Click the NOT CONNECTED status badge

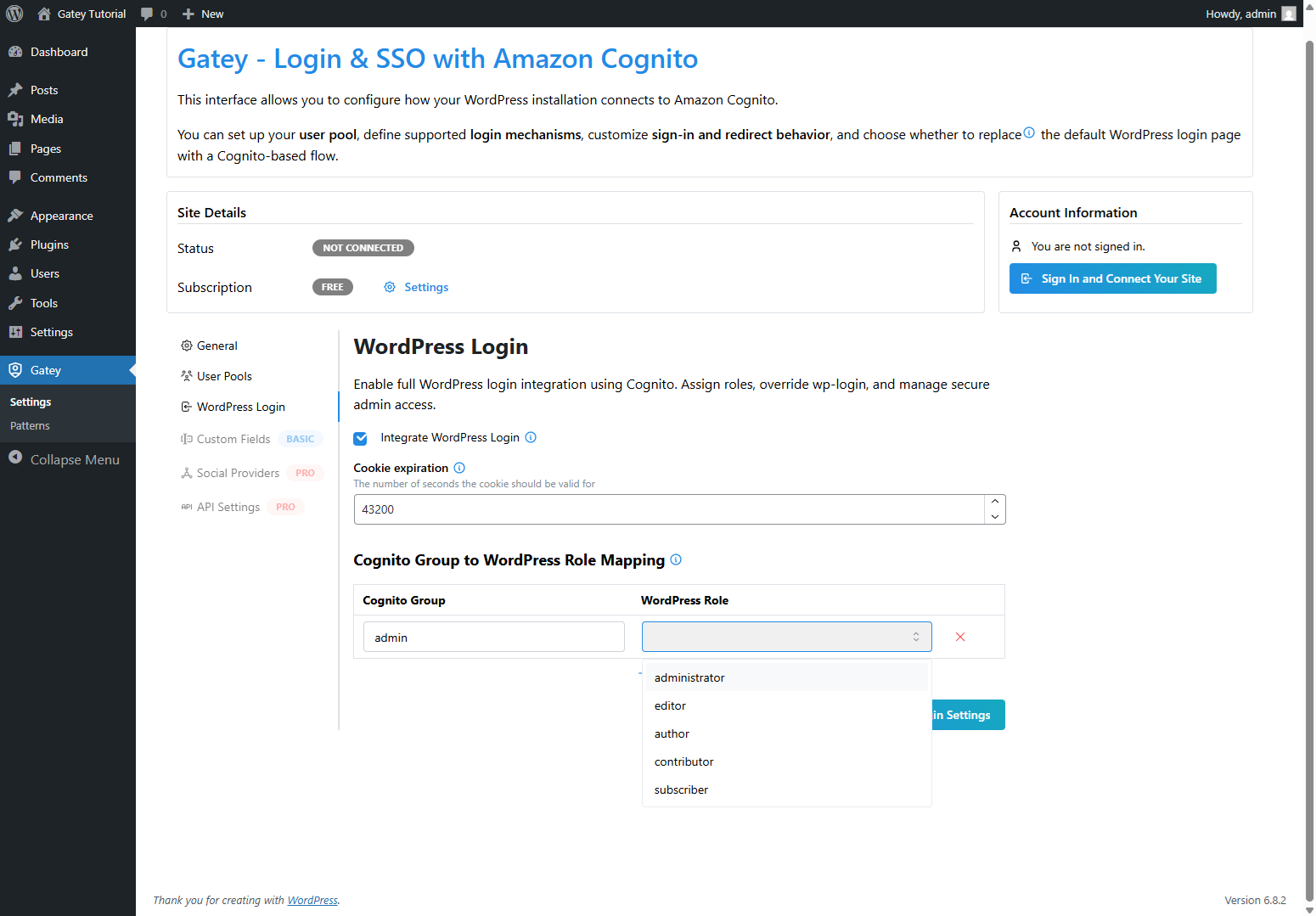click(363, 248)
